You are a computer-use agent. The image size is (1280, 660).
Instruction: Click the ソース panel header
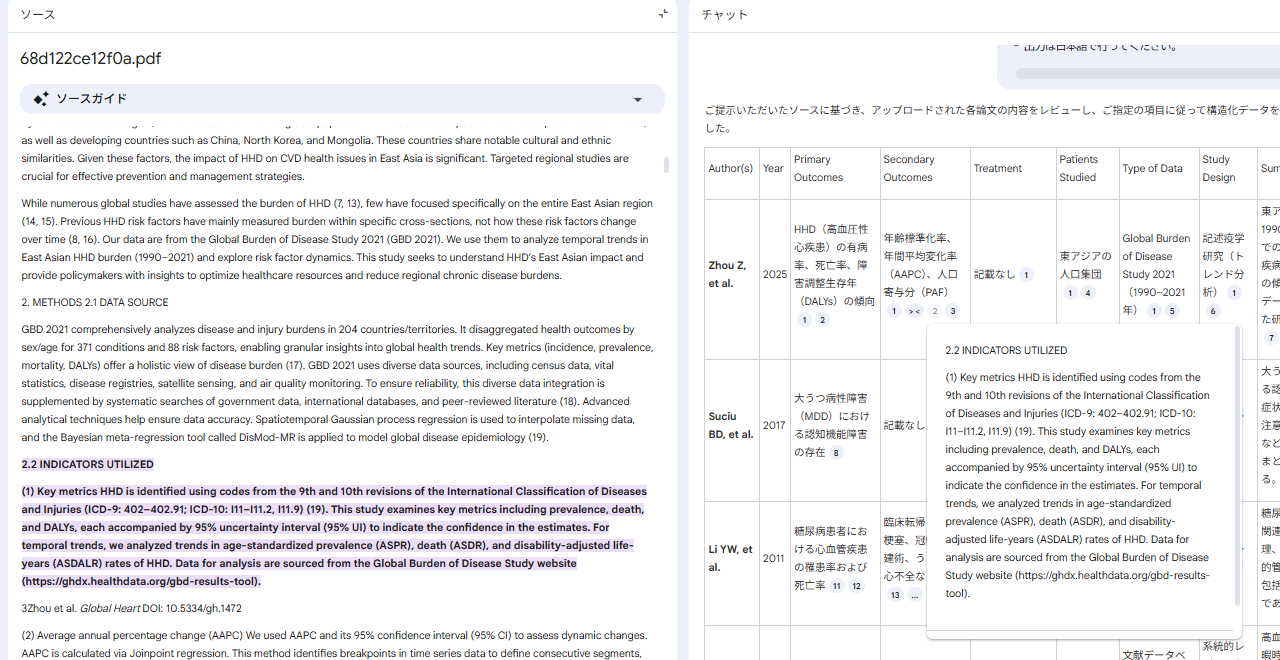tap(38, 15)
